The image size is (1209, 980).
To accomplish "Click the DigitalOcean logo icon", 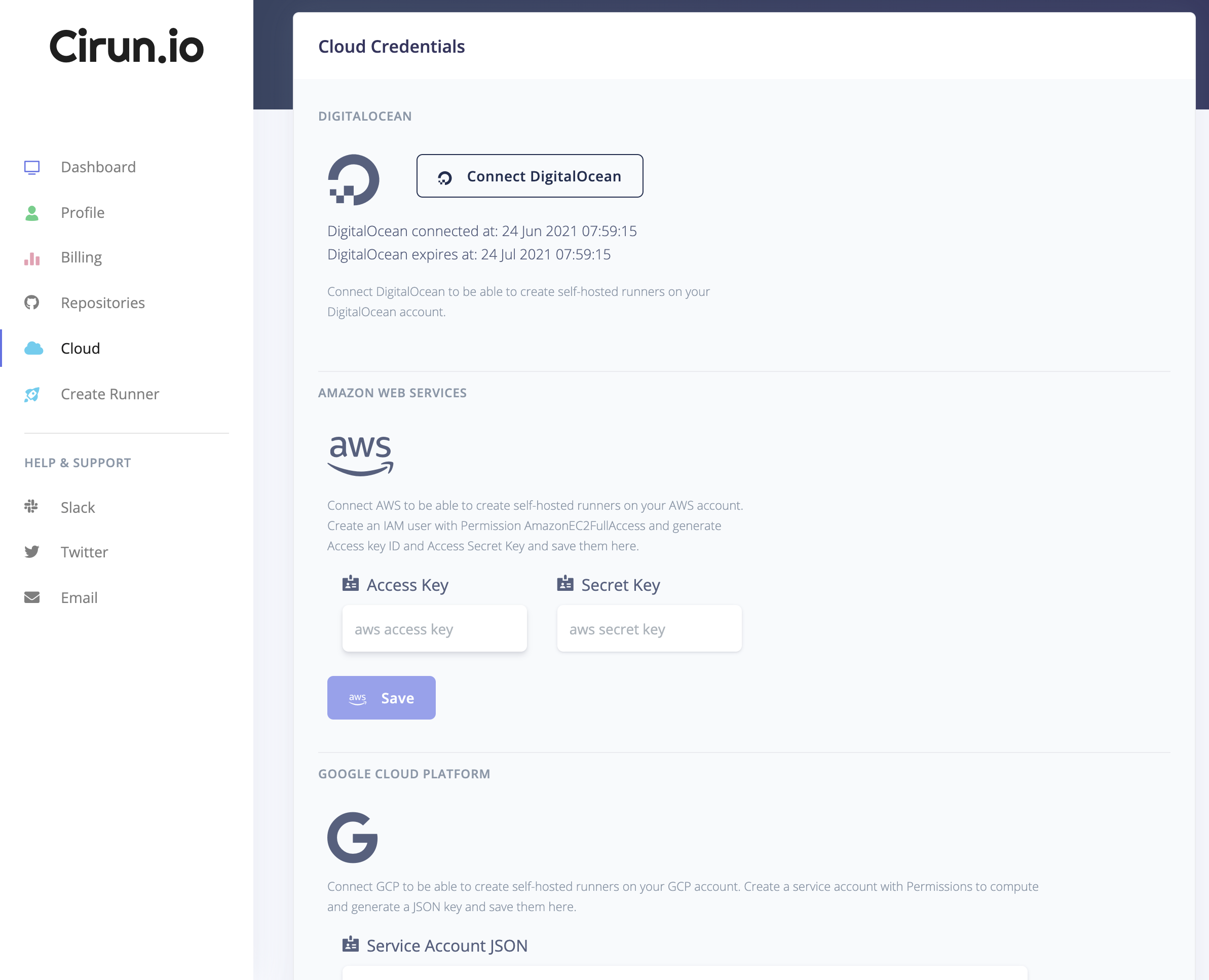I will click(x=354, y=178).
